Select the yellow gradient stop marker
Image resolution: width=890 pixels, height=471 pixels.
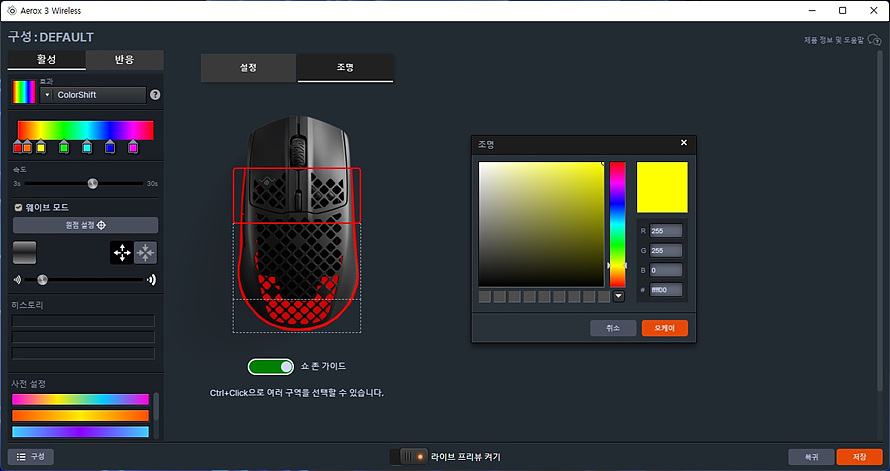[x=41, y=147]
